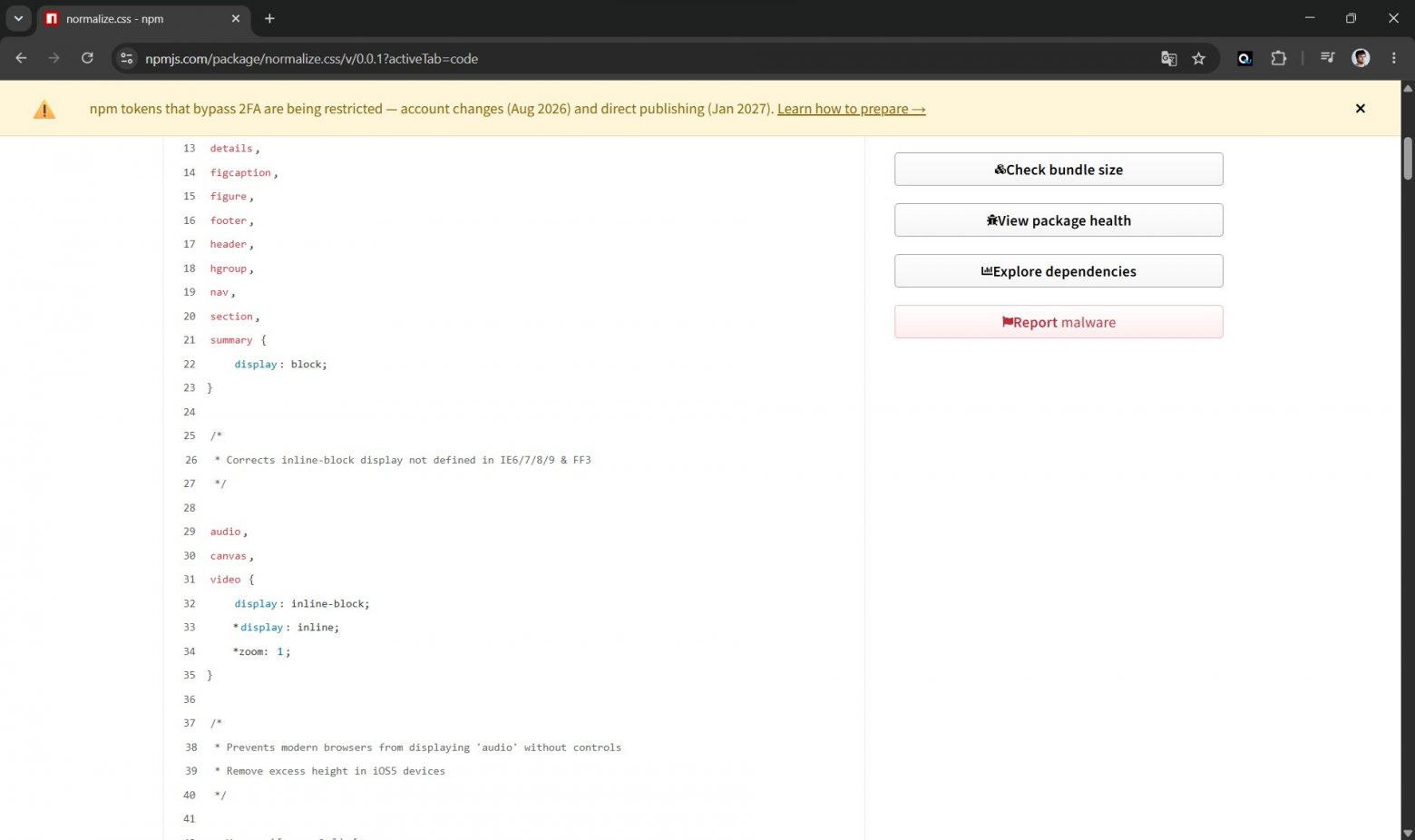The image size is (1415, 840).
Task: Open Chrome three-dot menu
Action: [1394, 58]
